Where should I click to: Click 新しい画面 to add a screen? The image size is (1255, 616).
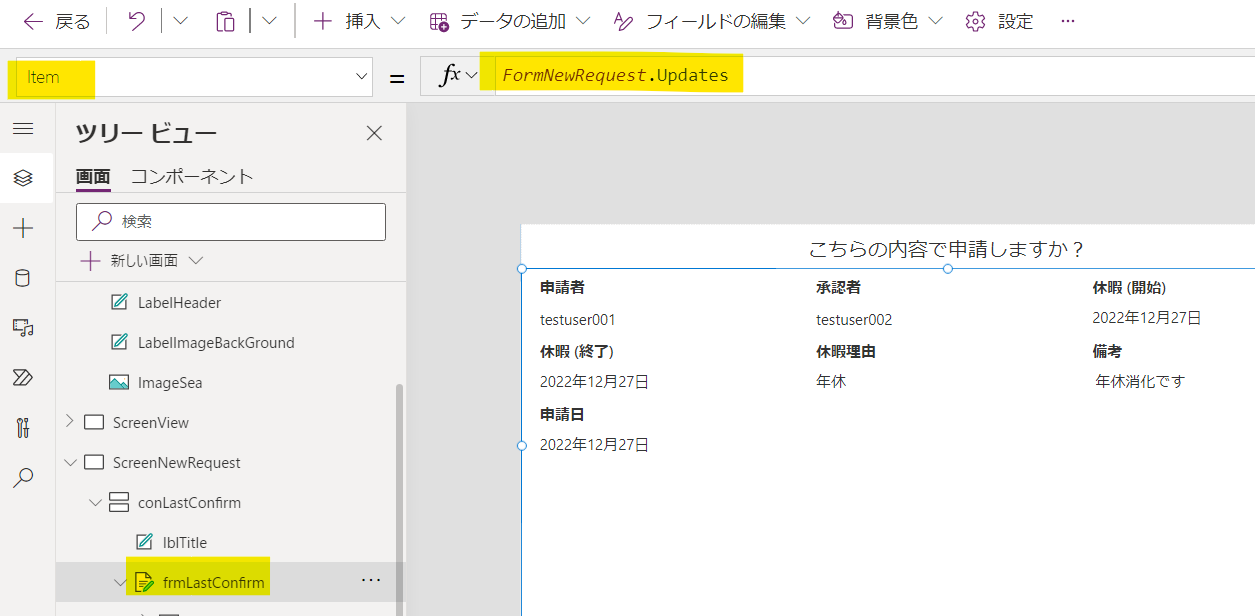point(130,261)
